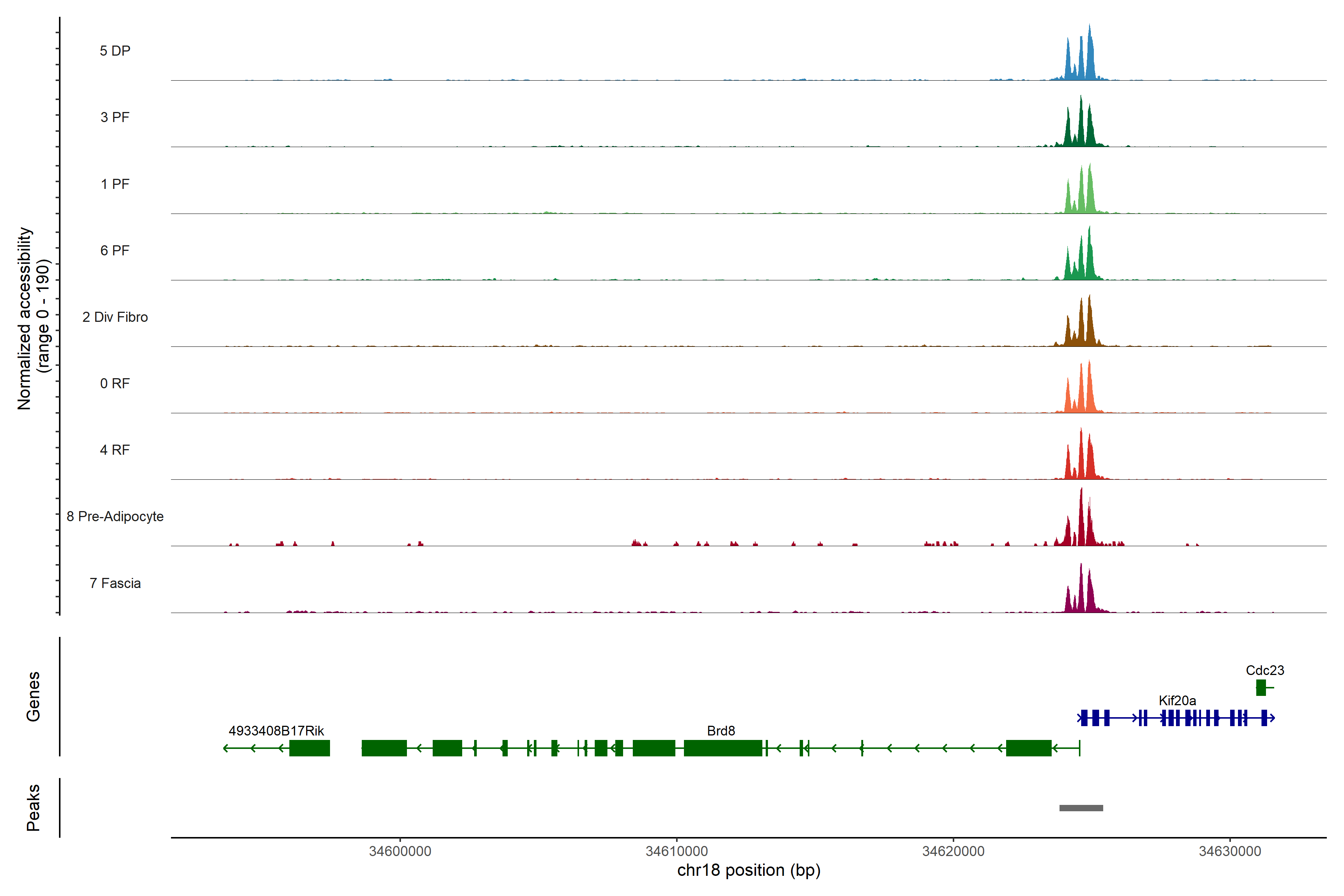Click the 8 Pre-Adipocyte track label

pyautogui.click(x=115, y=517)
